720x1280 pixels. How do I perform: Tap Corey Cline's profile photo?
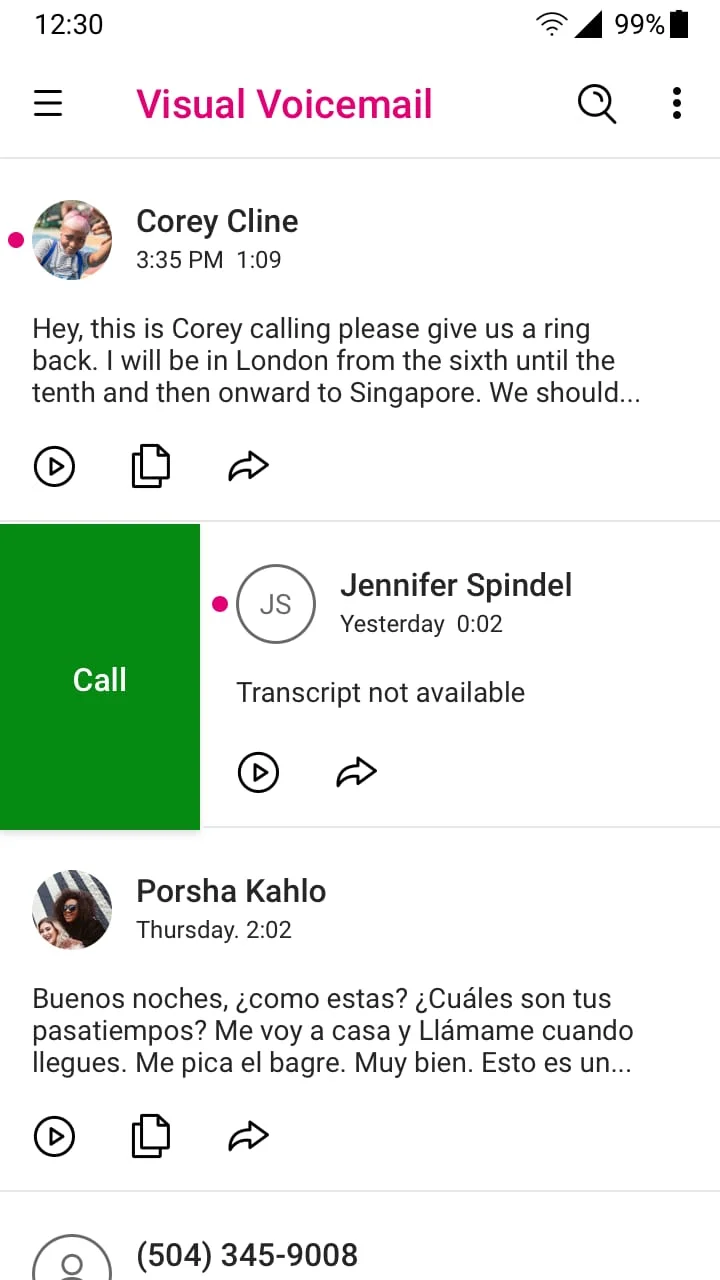pos(72,240)
